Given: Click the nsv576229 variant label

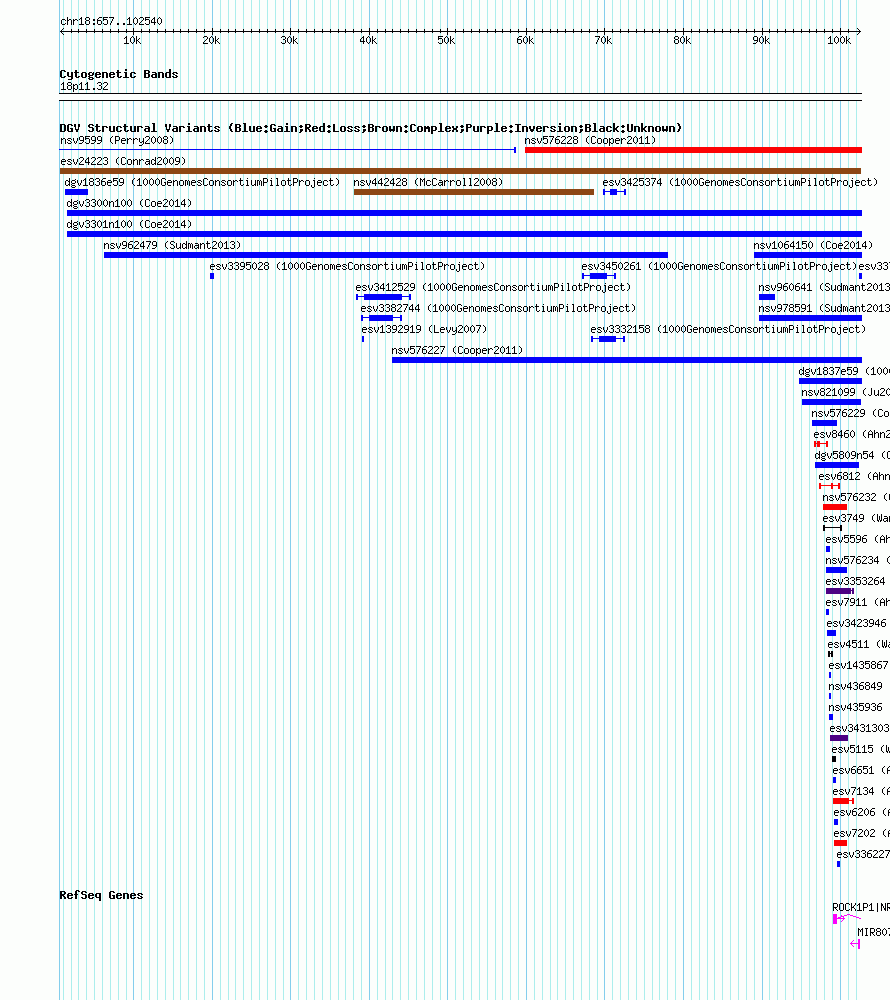Looking at the screenshot, I should coord(850,414).
